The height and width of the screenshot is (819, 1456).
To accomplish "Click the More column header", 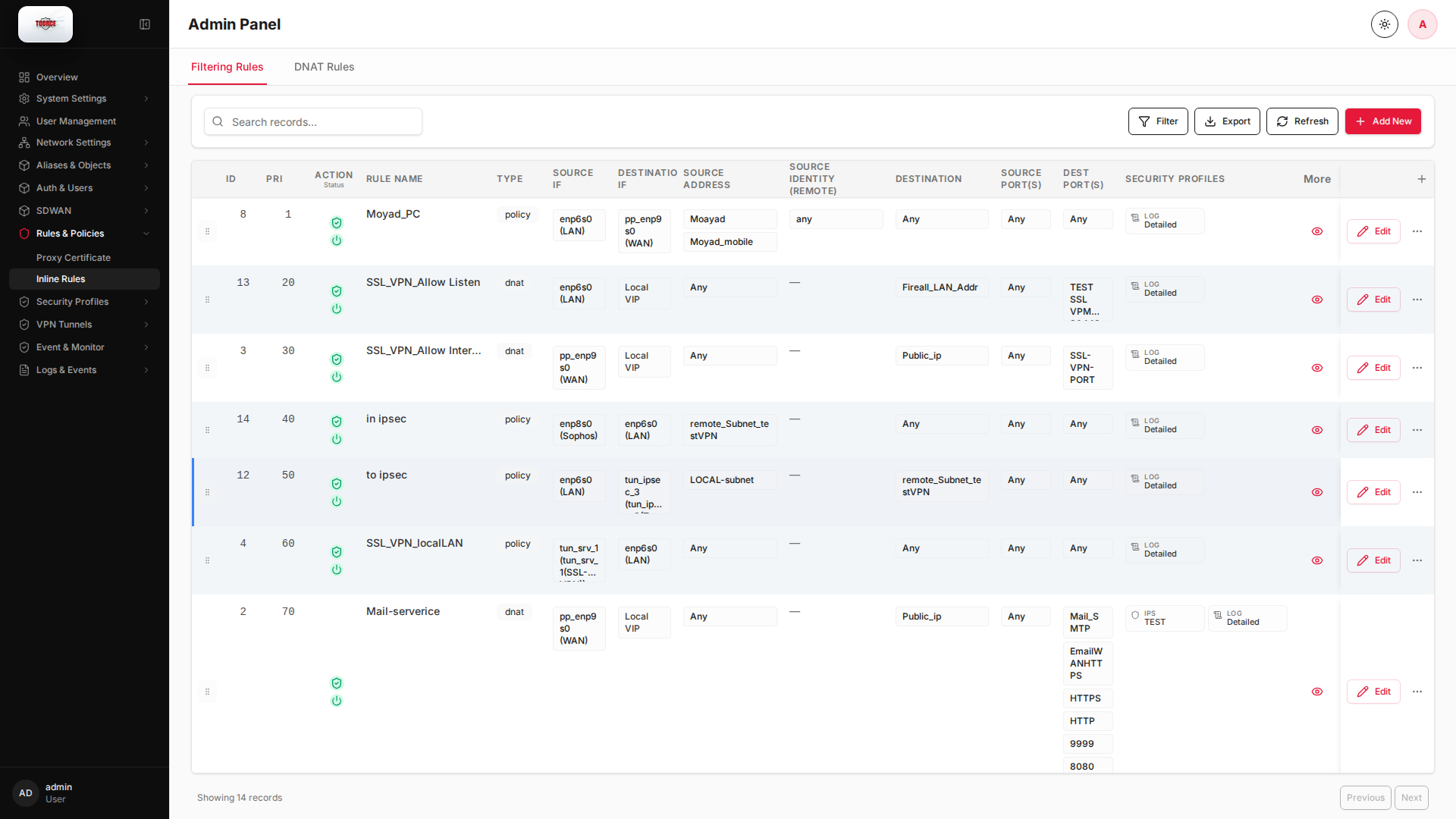I will 1317,179.
